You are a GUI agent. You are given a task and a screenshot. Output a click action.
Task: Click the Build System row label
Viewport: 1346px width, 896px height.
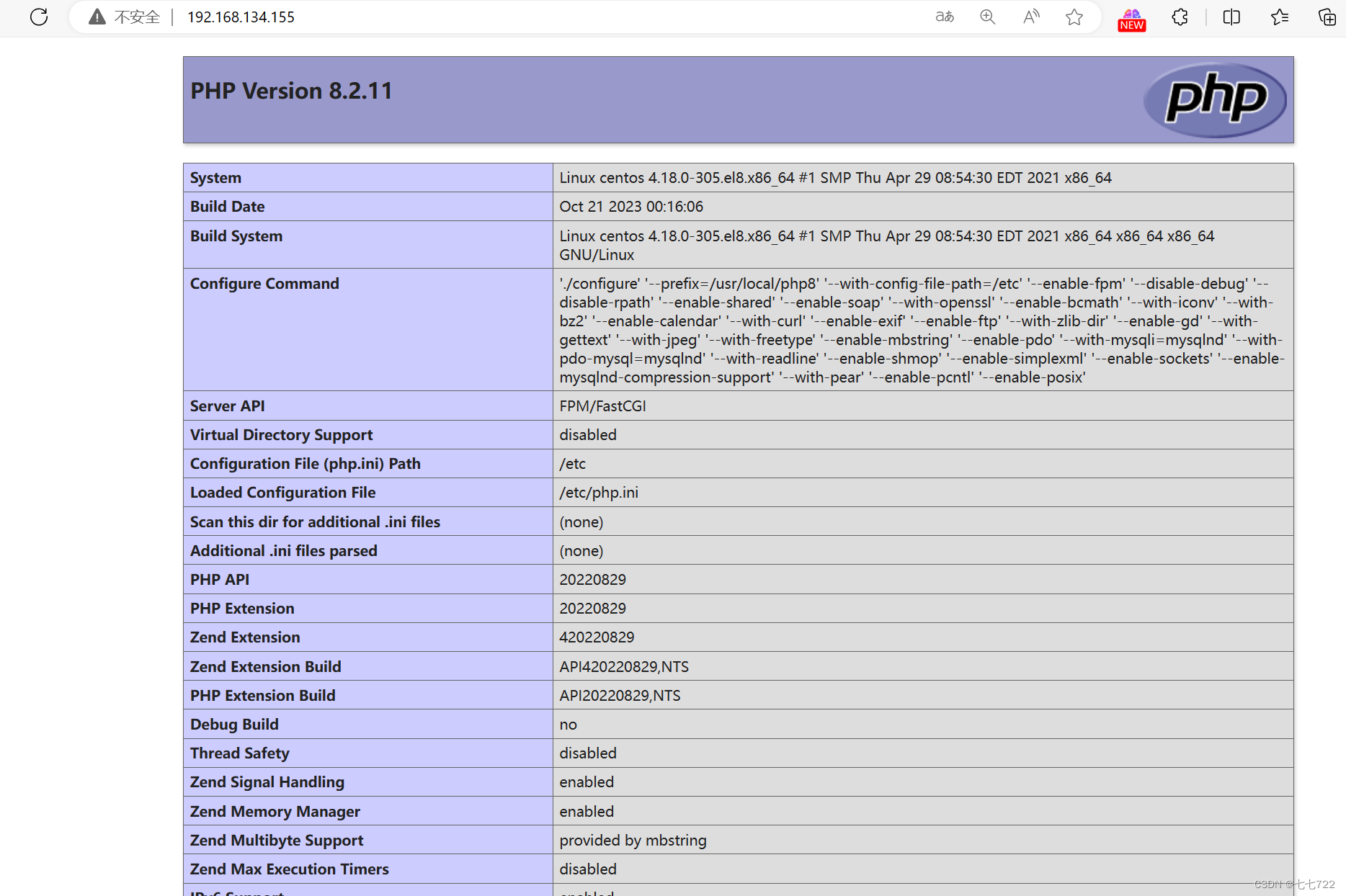[x=236, y=236]
